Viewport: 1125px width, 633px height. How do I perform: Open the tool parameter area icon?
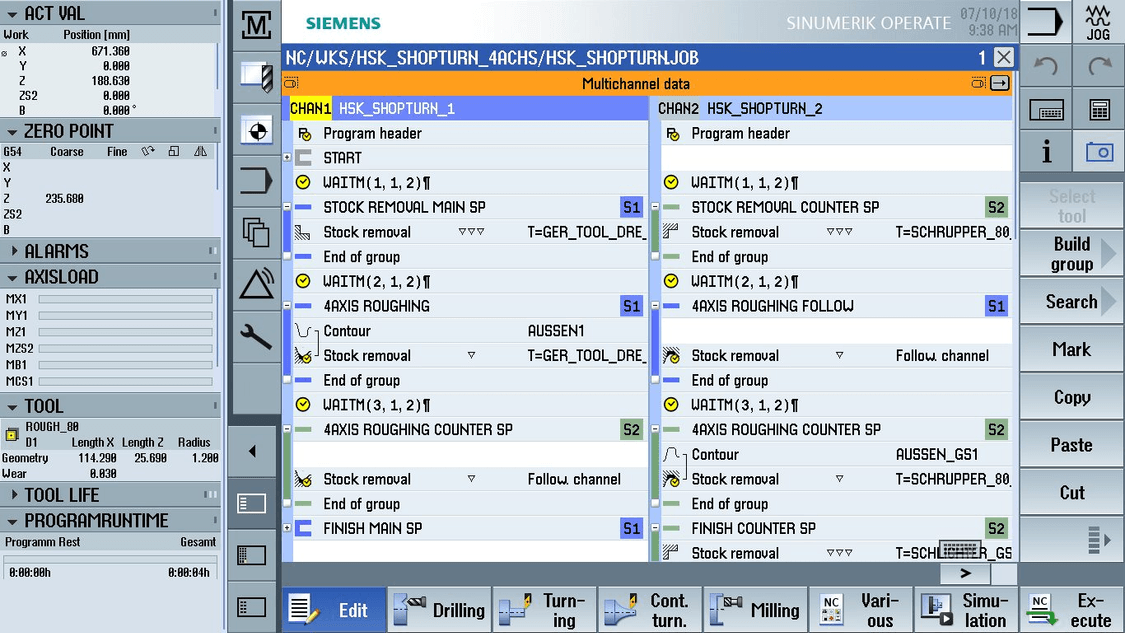(256, 77)
